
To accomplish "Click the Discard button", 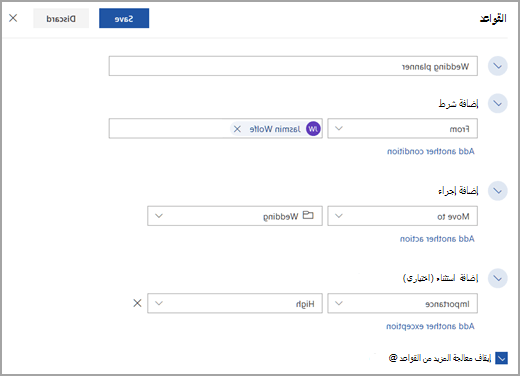I will pos(61,18).
